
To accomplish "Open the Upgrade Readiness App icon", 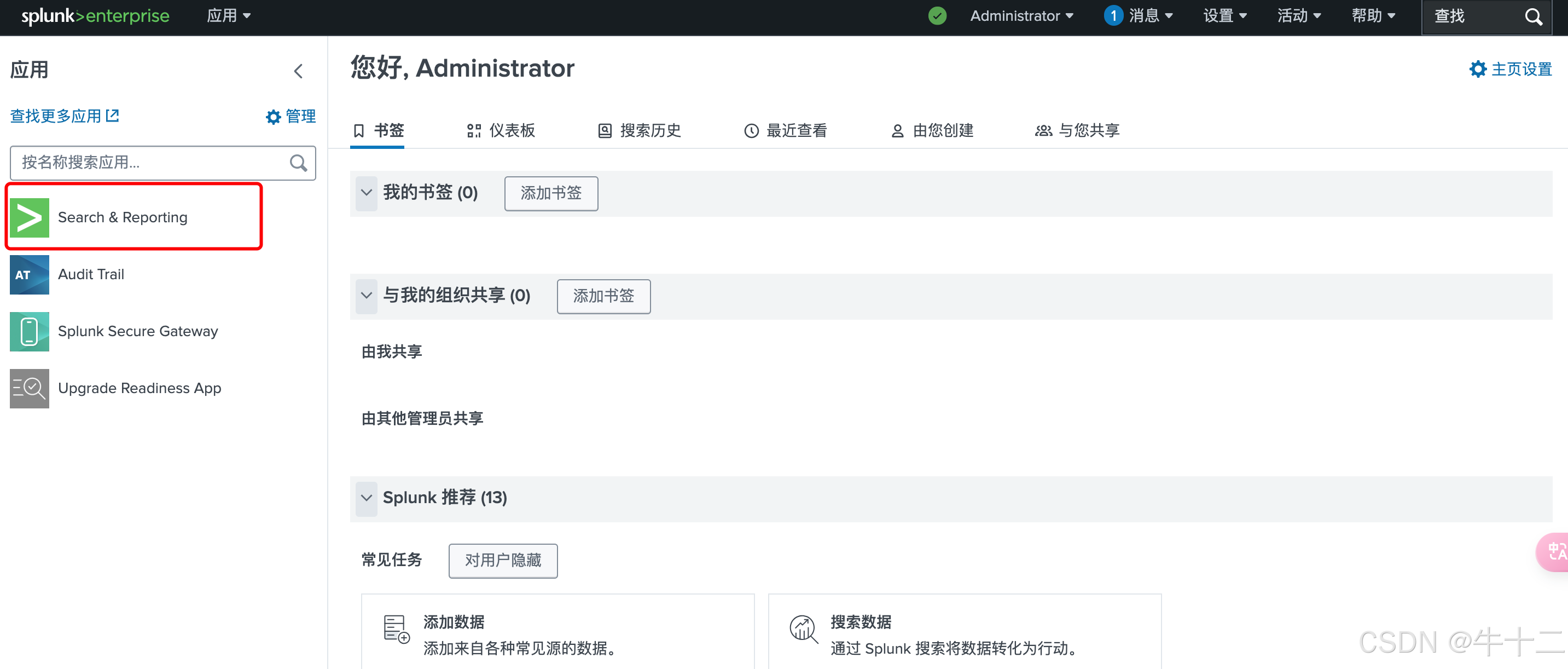I will 29,388.
